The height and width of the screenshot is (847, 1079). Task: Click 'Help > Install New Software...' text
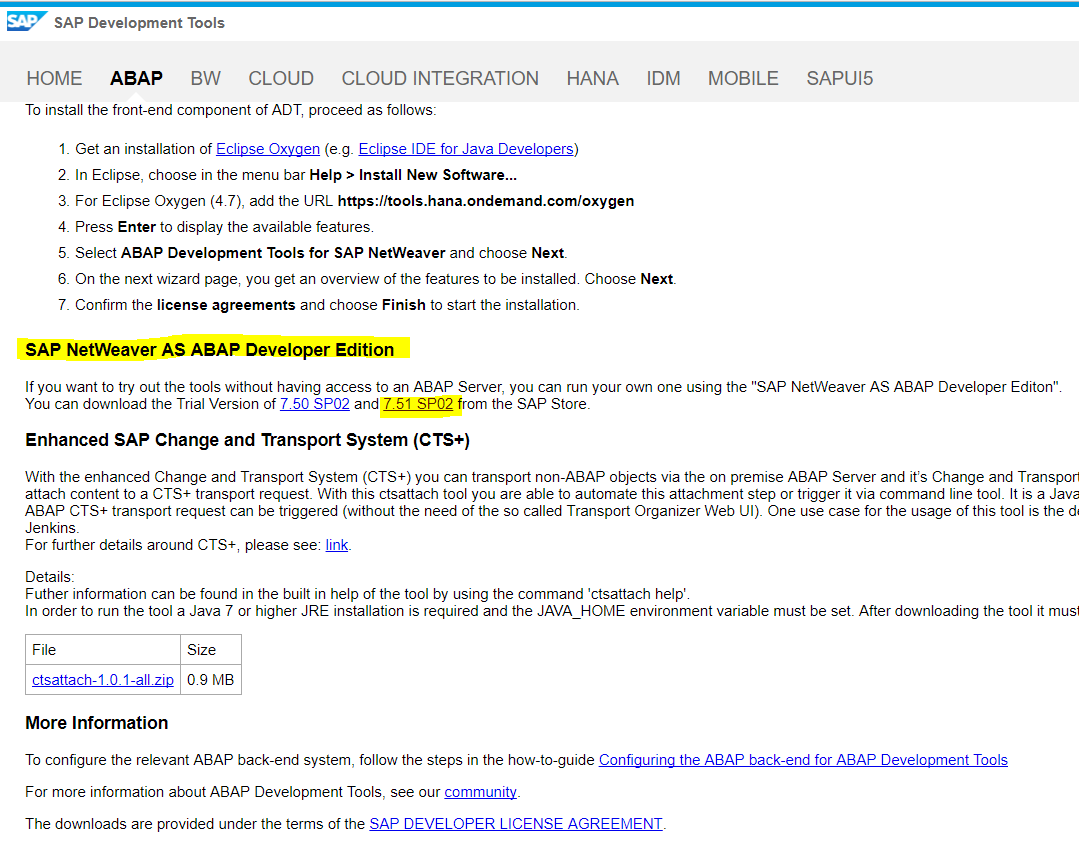[x=413, y=175]
